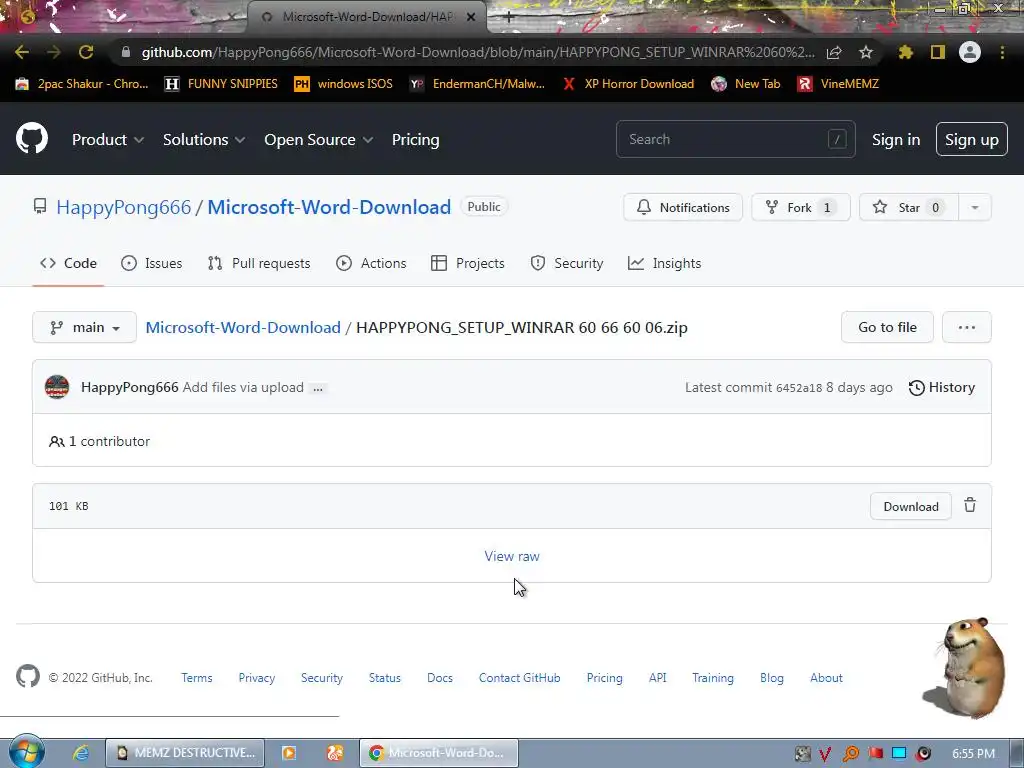Open the Projects tab

(468, 263)
